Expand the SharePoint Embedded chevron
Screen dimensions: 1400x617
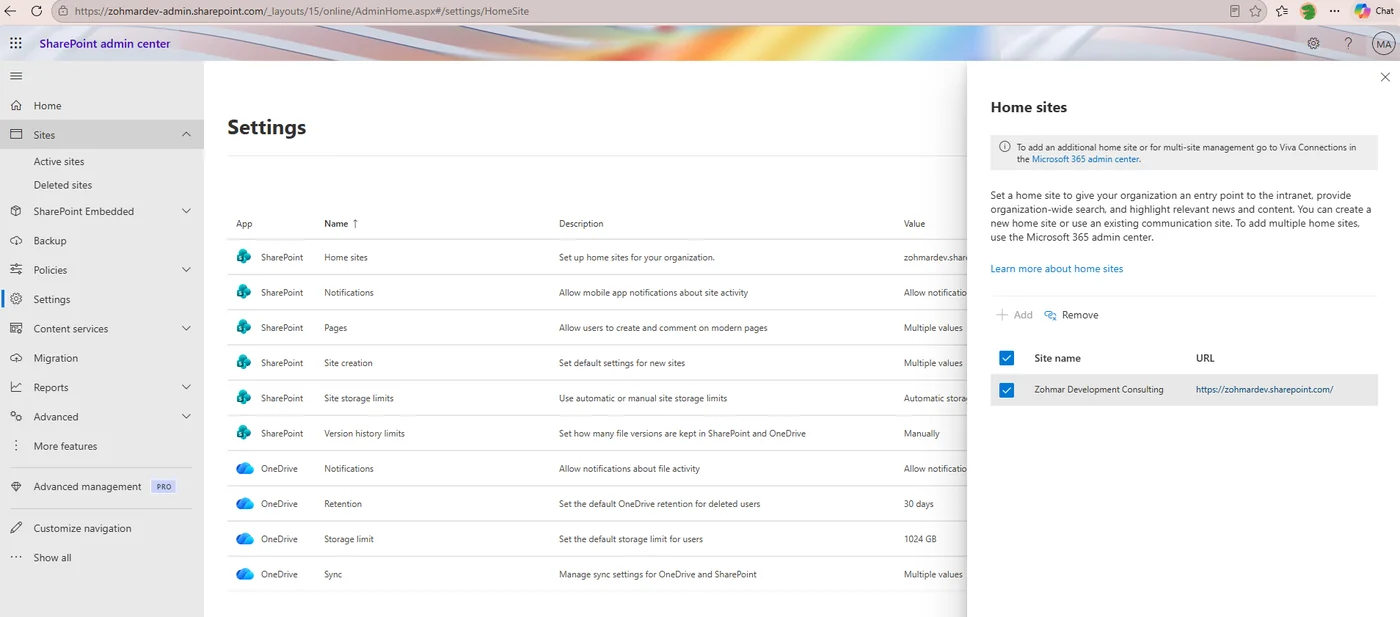point(186,211)
